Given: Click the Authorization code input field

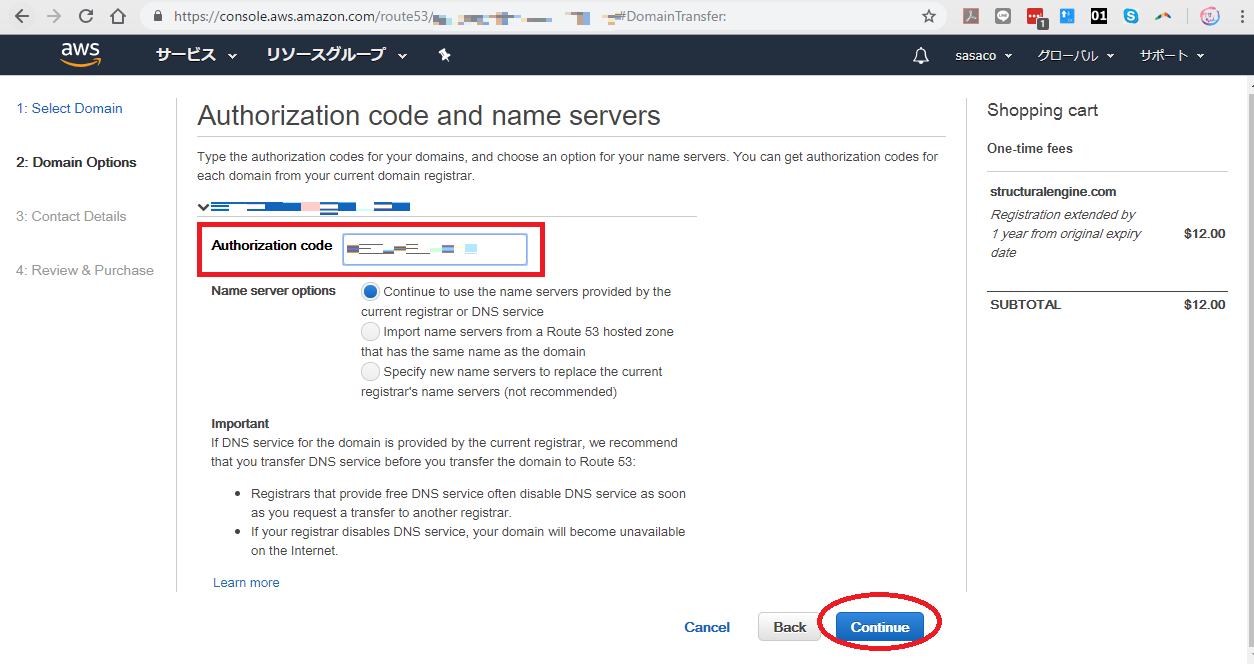Looking at the screenshot, I should 434,249.
